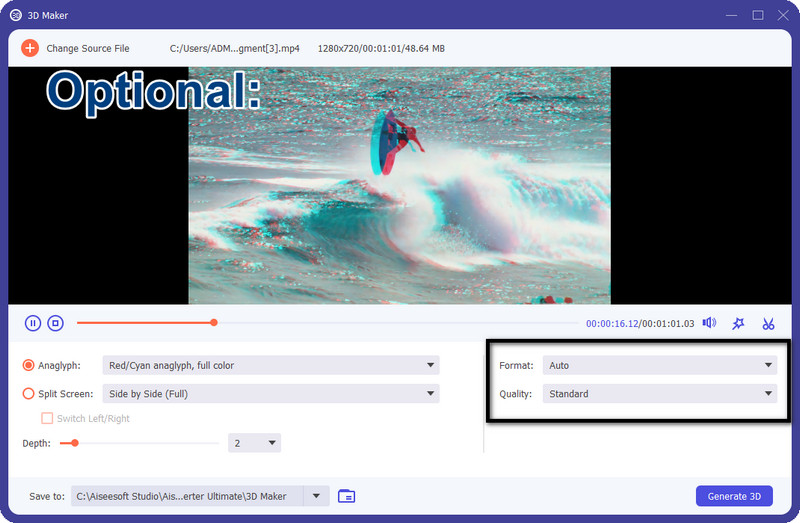Click the Generate 3D button
This screenshot has height=523, width=800.
[734, 496]
